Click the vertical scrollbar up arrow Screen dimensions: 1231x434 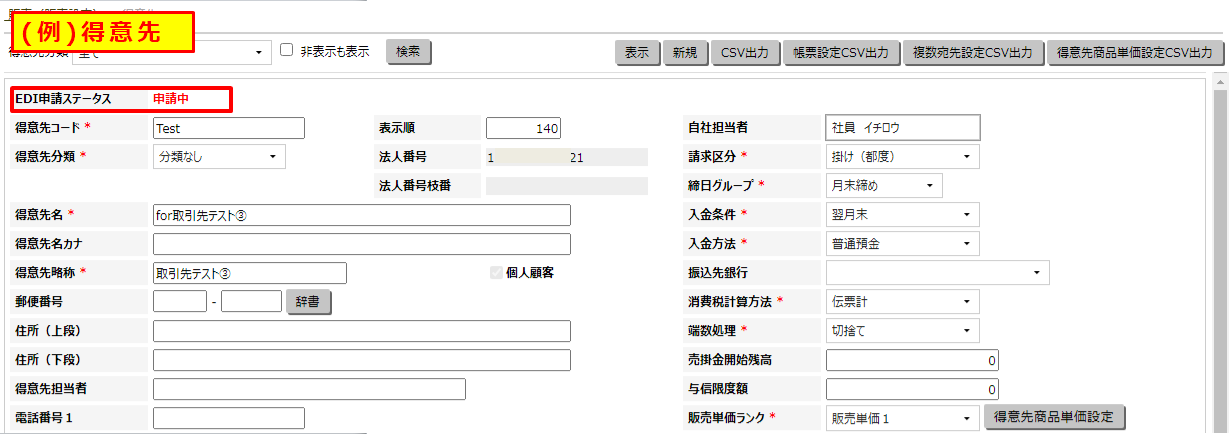coord(1219,80)
